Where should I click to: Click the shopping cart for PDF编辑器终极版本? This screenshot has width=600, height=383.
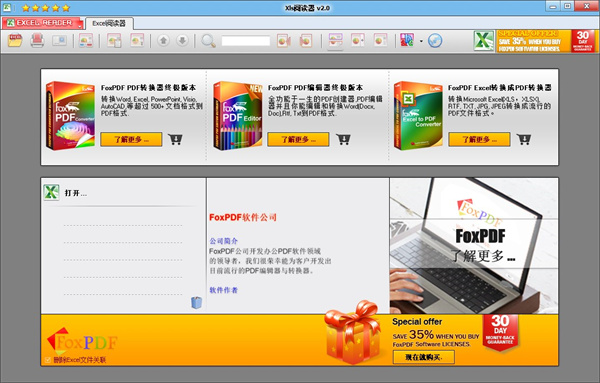point(343,139)
